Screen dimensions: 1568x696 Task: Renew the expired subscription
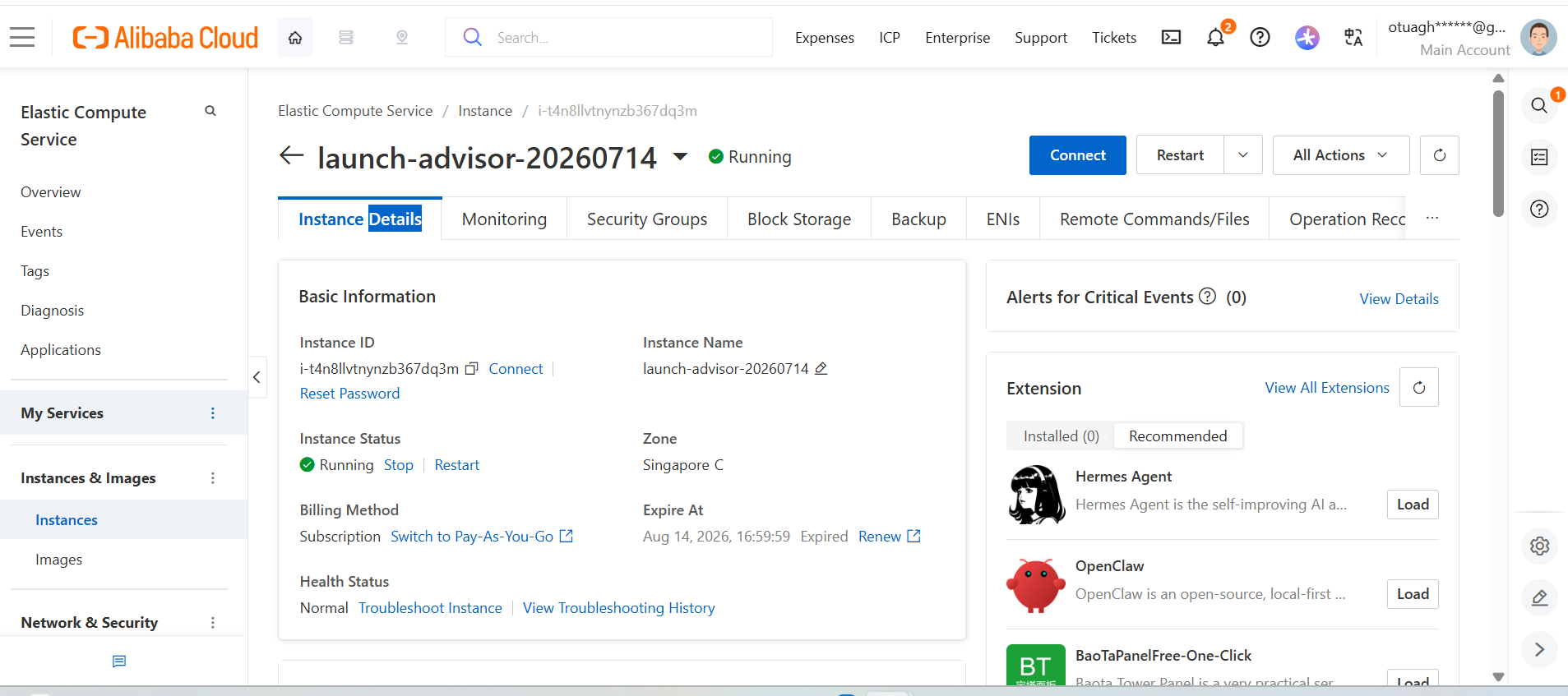pos(889,537)
